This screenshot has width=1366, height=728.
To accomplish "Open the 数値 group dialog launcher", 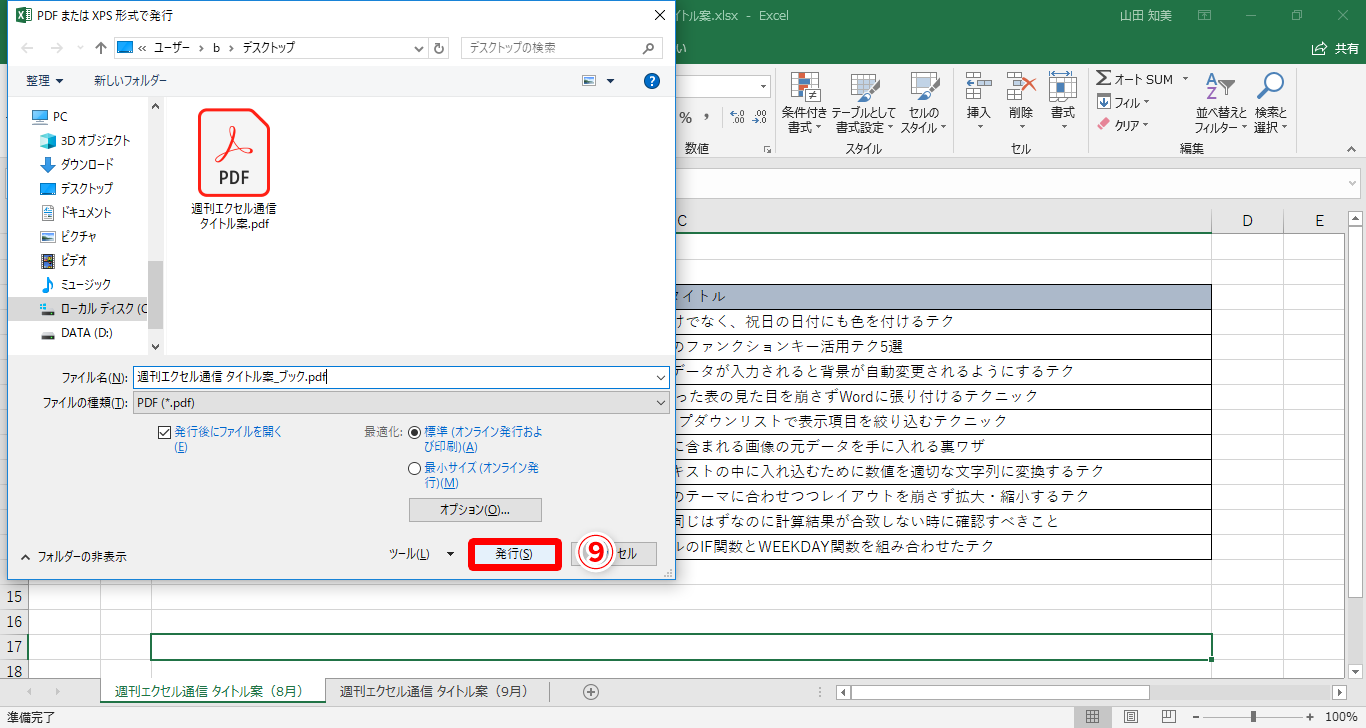I will point(767,150).
